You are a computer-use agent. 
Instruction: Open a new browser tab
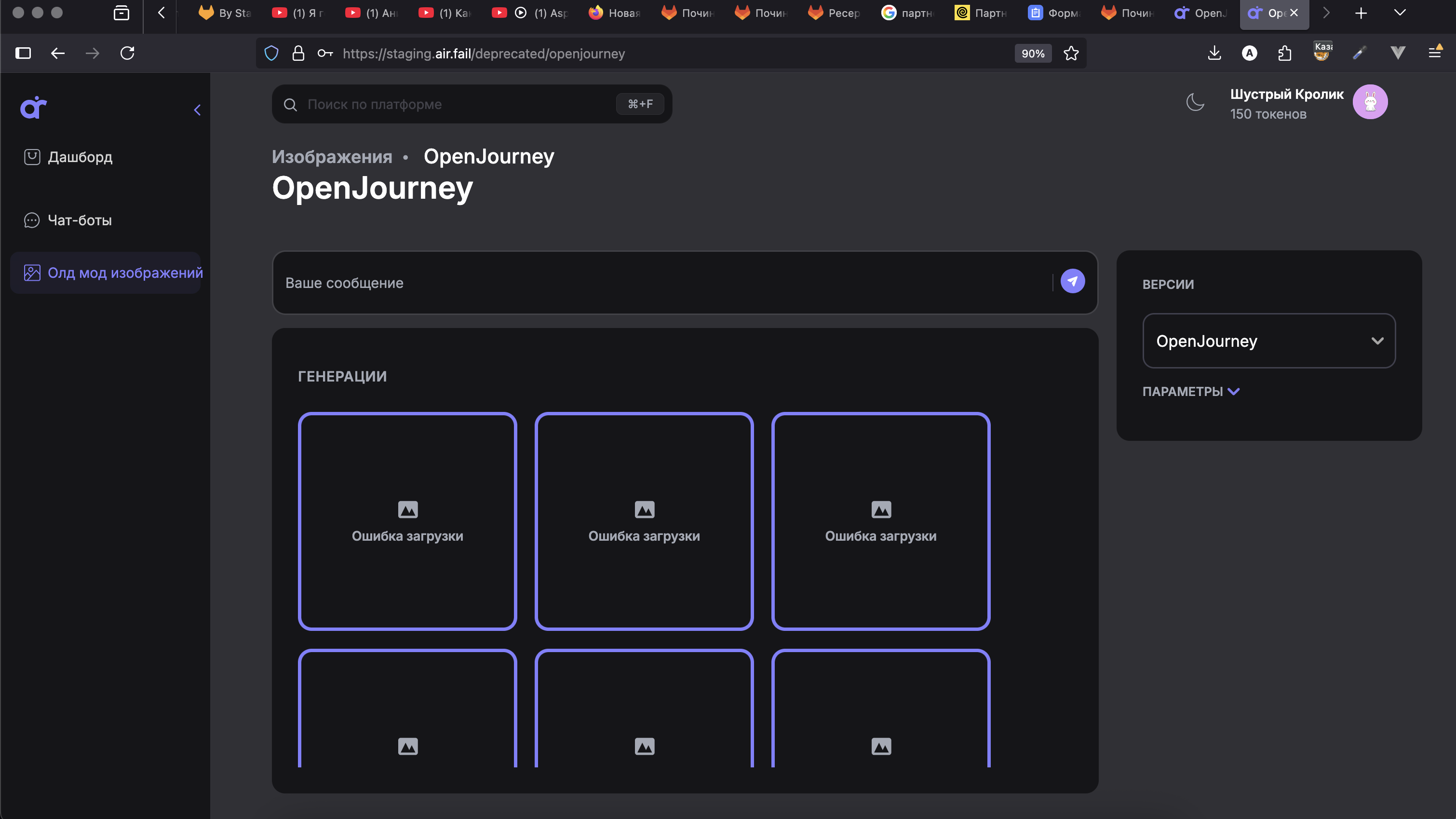pos(1361,13)
